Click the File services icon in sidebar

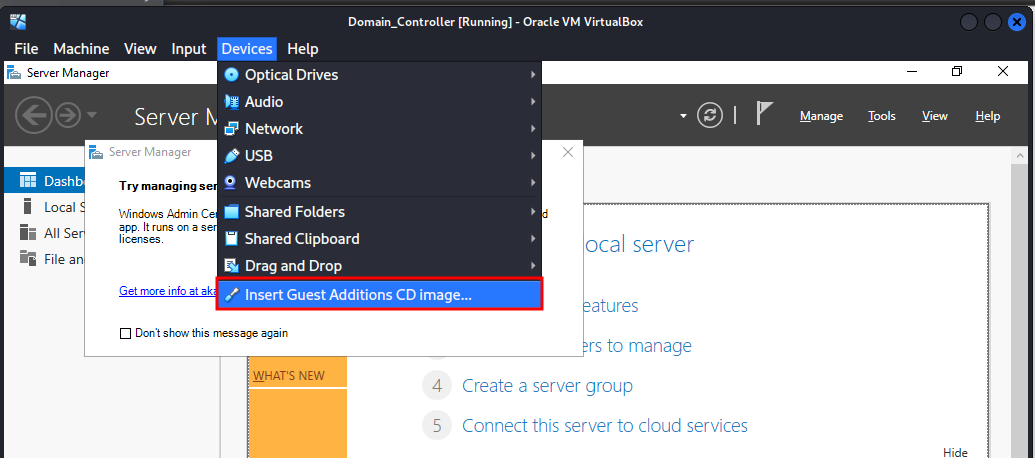pyautogui.click(x=28, y=259)
